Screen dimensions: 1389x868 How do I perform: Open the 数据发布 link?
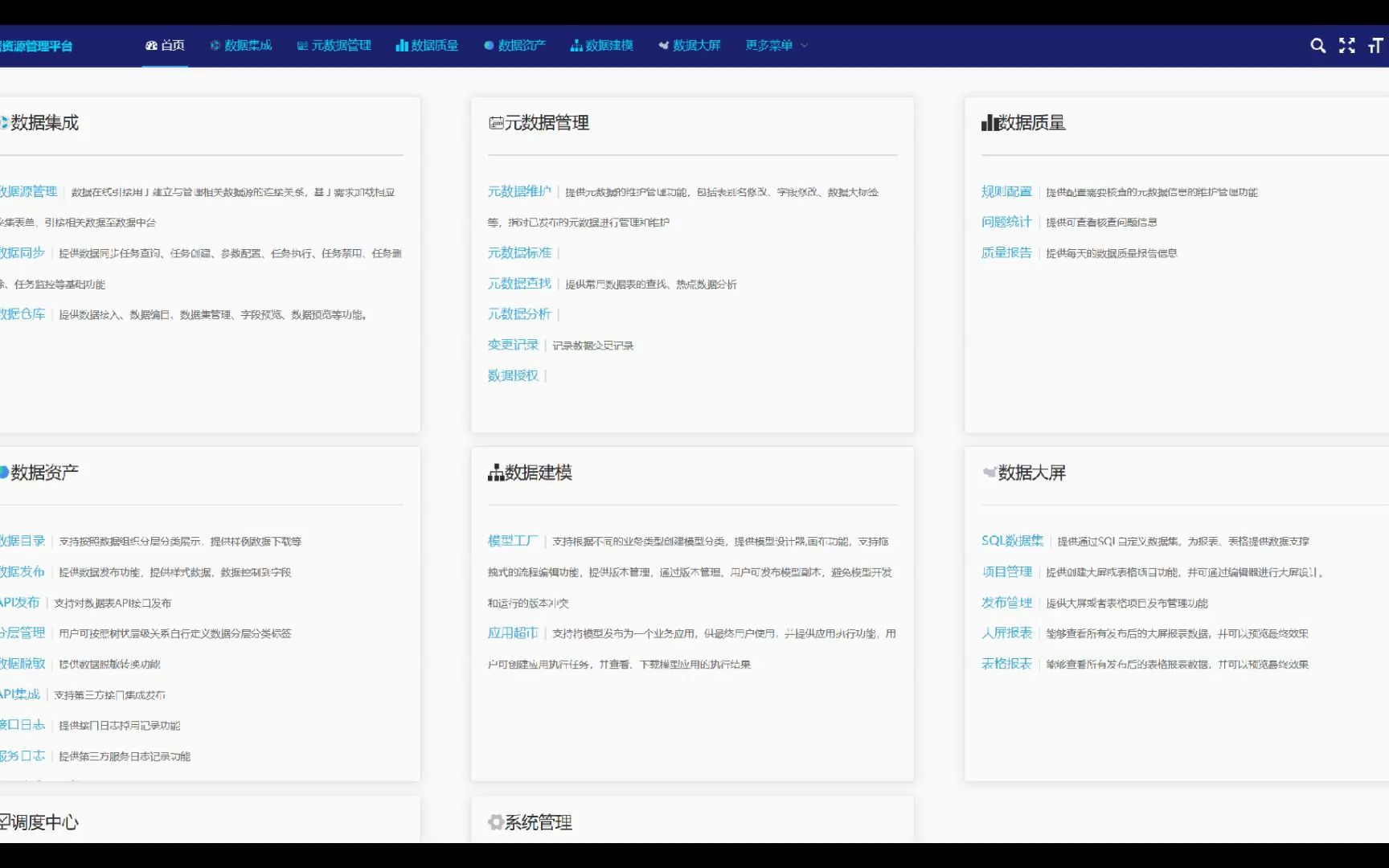click(x=23, y=571)
